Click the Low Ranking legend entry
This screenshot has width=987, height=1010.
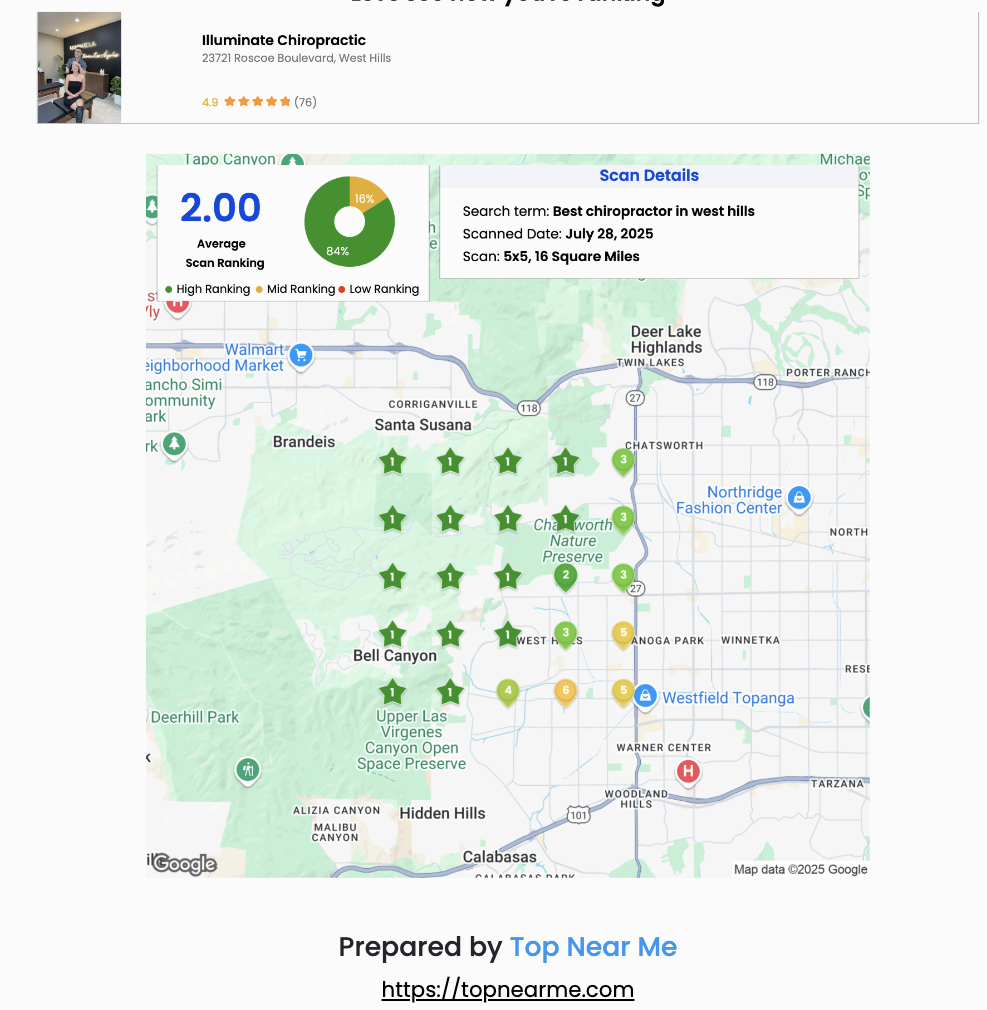tap(379, 289)
